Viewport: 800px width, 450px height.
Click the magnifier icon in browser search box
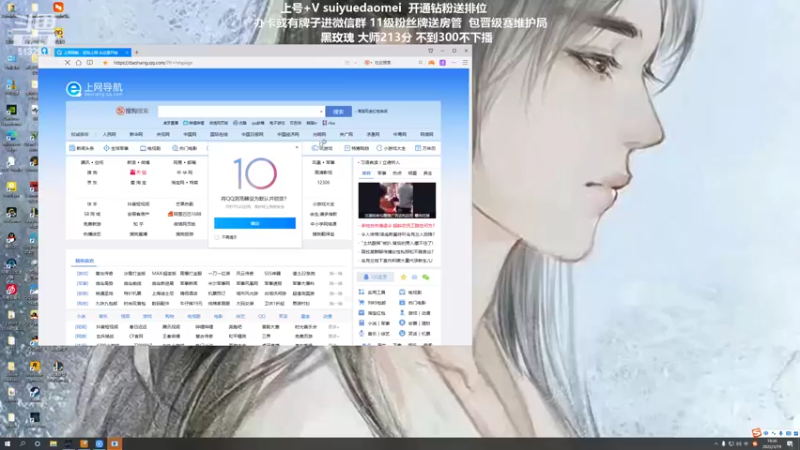420,63
